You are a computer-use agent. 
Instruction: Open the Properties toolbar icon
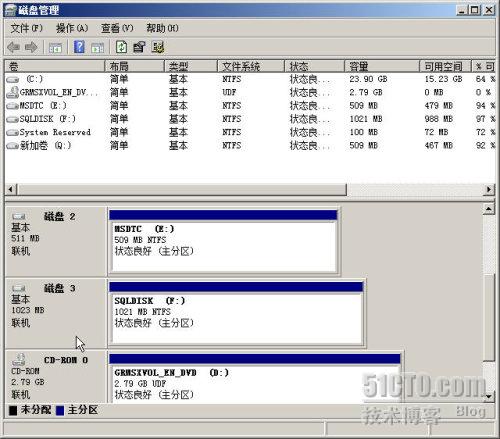(139, 47)
